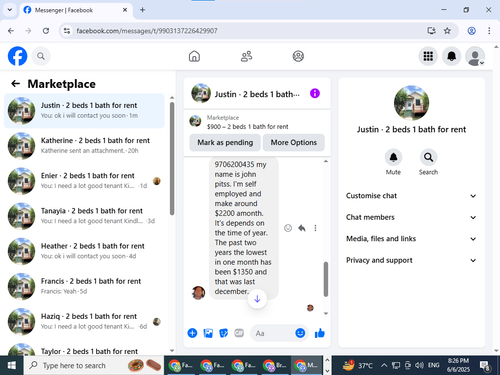
Task: Open Francis 2 beds conversation
Action: [84, 286]
